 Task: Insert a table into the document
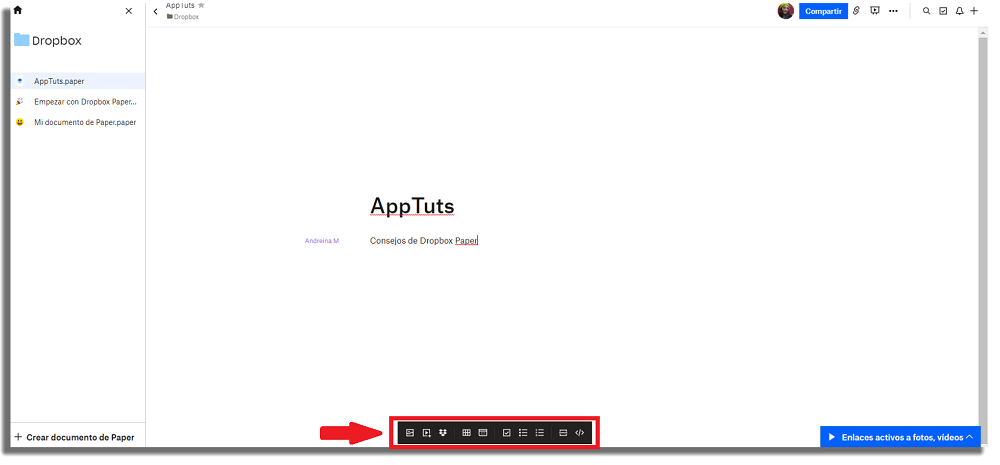click(466, 432)
